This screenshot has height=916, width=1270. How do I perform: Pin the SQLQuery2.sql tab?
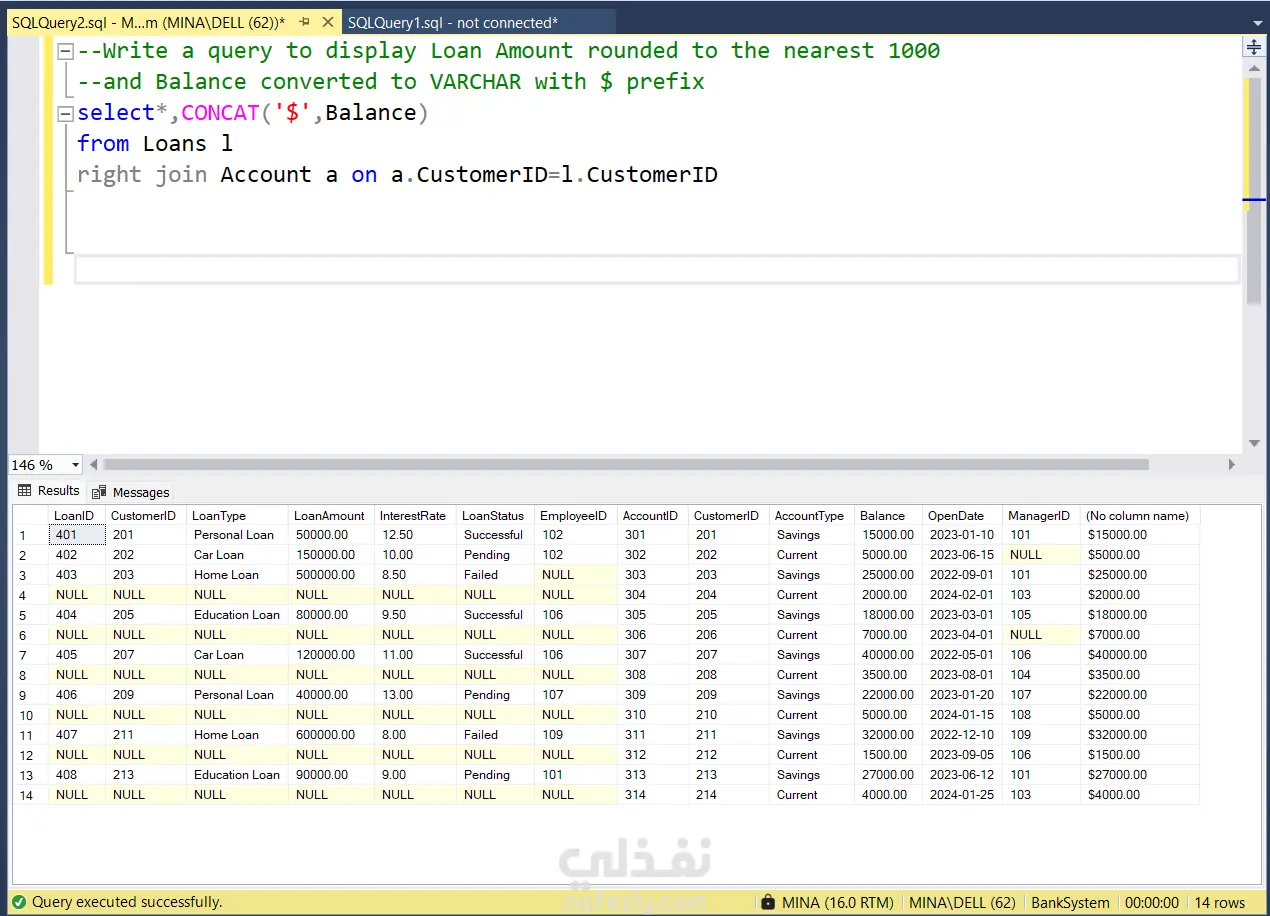302,22
